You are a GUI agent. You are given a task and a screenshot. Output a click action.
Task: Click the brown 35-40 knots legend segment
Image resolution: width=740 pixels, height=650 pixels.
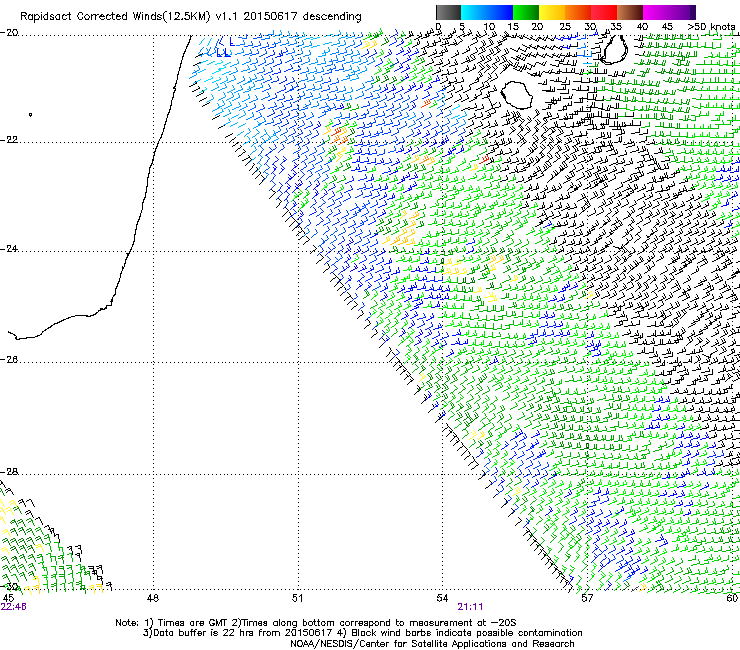coord(630,12)
